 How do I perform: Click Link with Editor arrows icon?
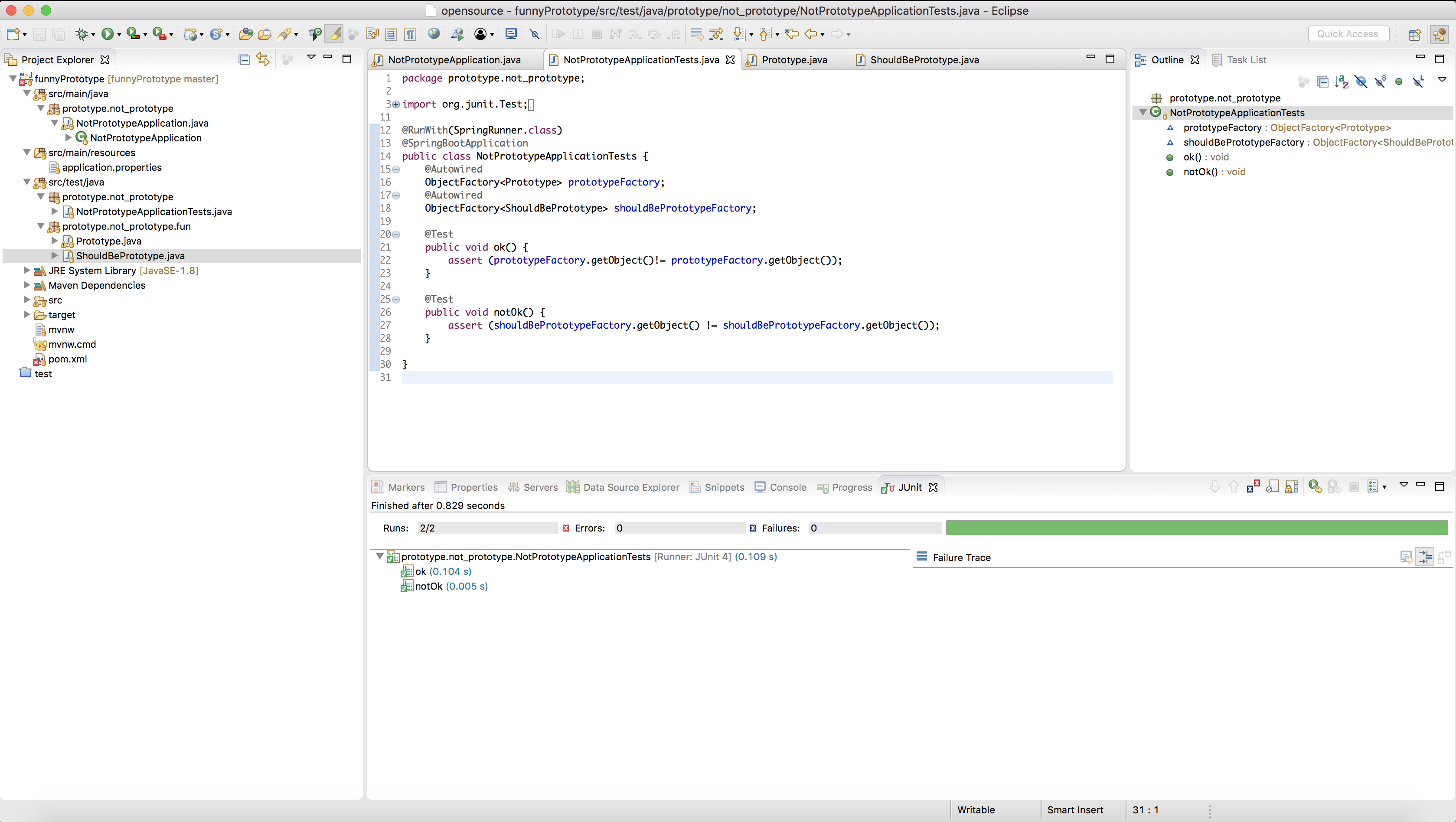point(263,59)
